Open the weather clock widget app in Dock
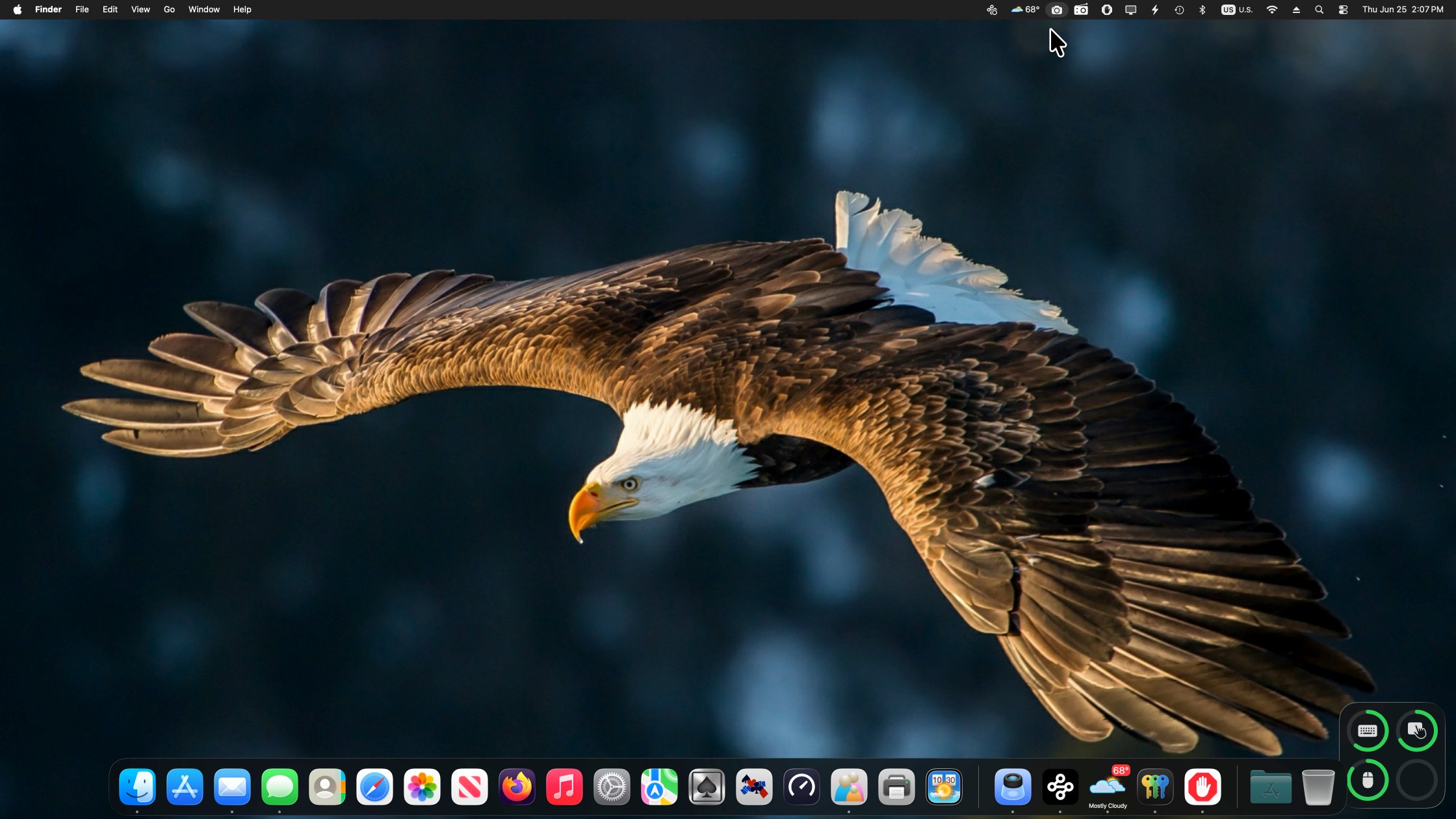1456x819 pixels. 944,786
